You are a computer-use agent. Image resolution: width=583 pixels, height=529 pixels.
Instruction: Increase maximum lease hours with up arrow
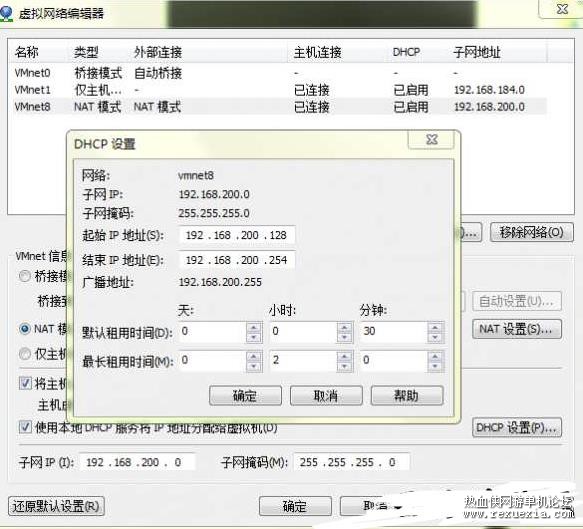(x=344, y=357)
